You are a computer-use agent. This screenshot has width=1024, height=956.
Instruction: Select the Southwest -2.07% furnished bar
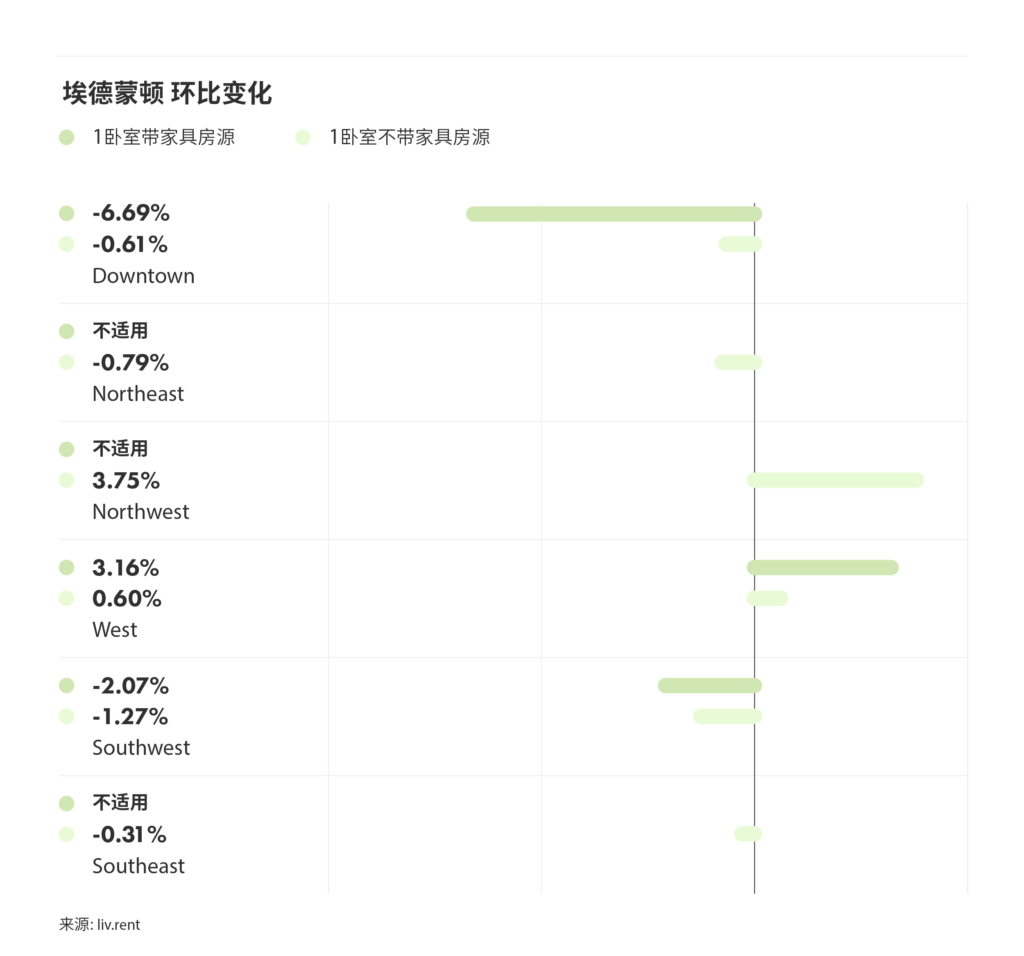tap(710, 686)
